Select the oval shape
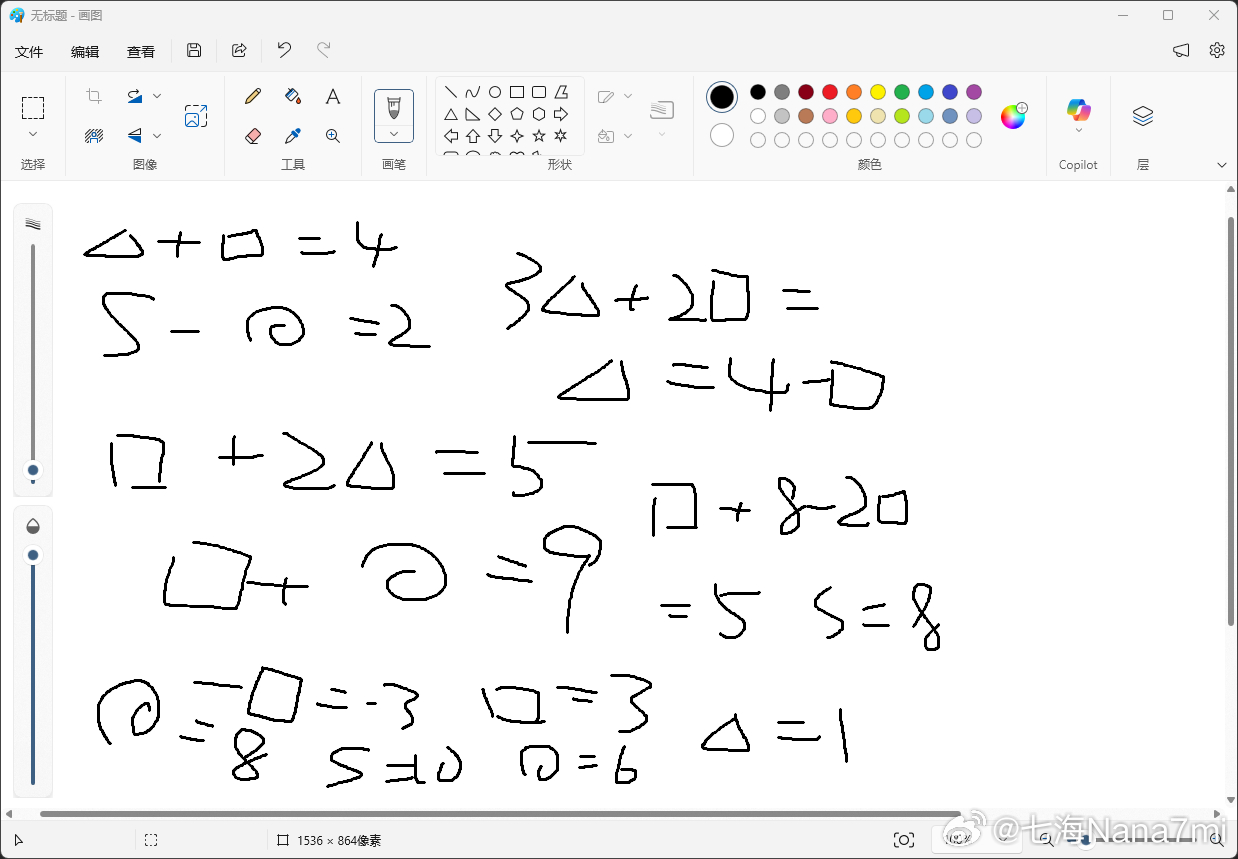1238x859 pixels. pyautogui.click(x=495, y=92)
